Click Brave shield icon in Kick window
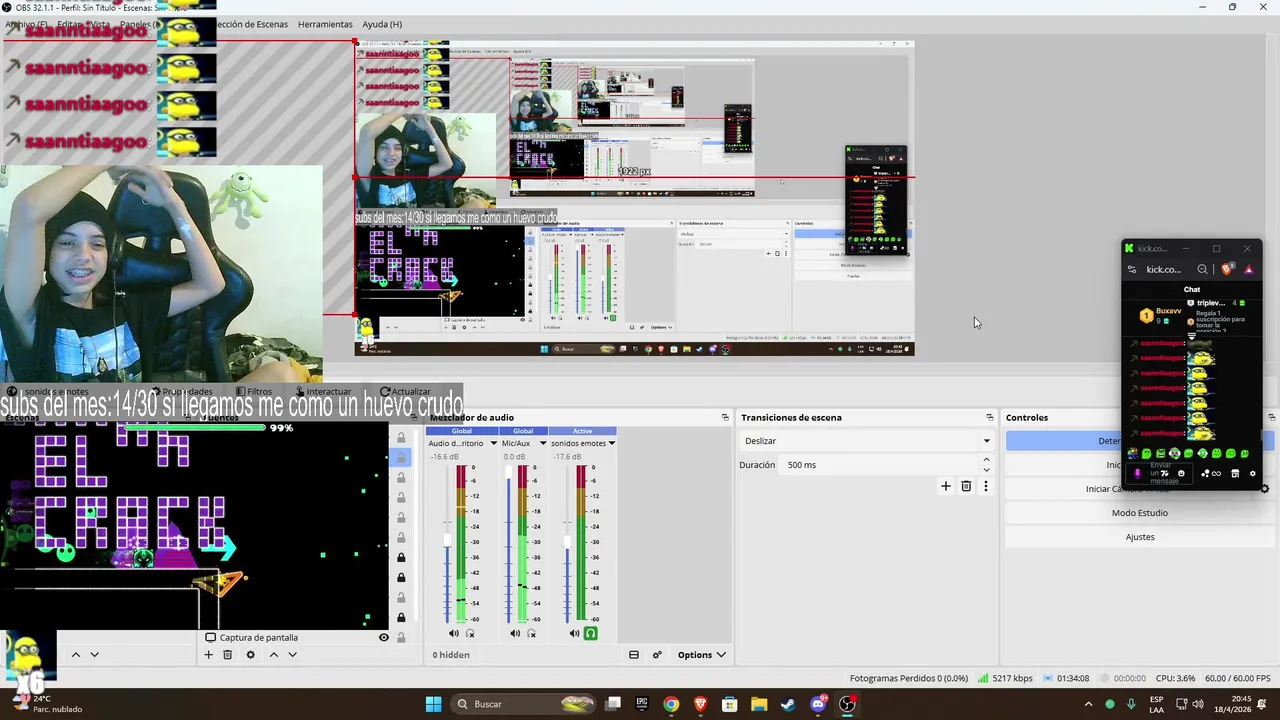The width and height of the screenshot is (1280, 720). pos(1228,269)
